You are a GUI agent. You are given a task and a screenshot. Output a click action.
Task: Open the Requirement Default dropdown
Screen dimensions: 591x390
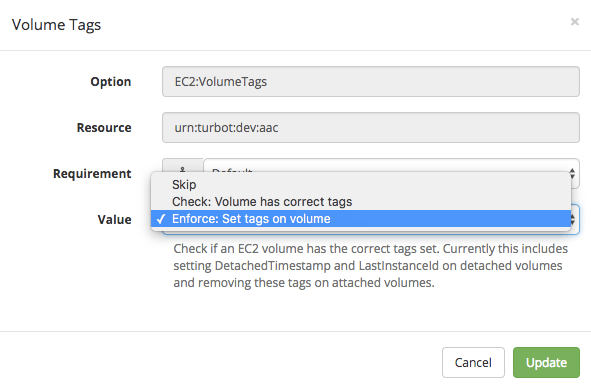390,165
